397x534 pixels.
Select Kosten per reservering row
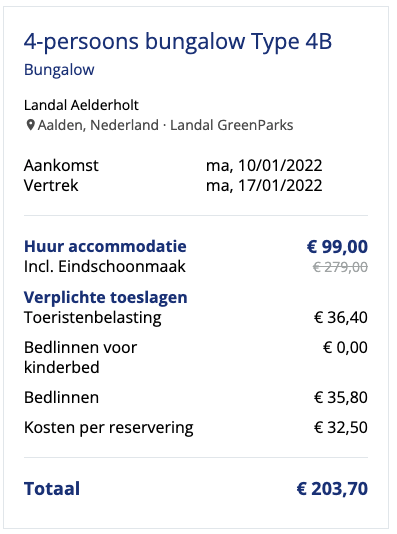click(196, 427)
